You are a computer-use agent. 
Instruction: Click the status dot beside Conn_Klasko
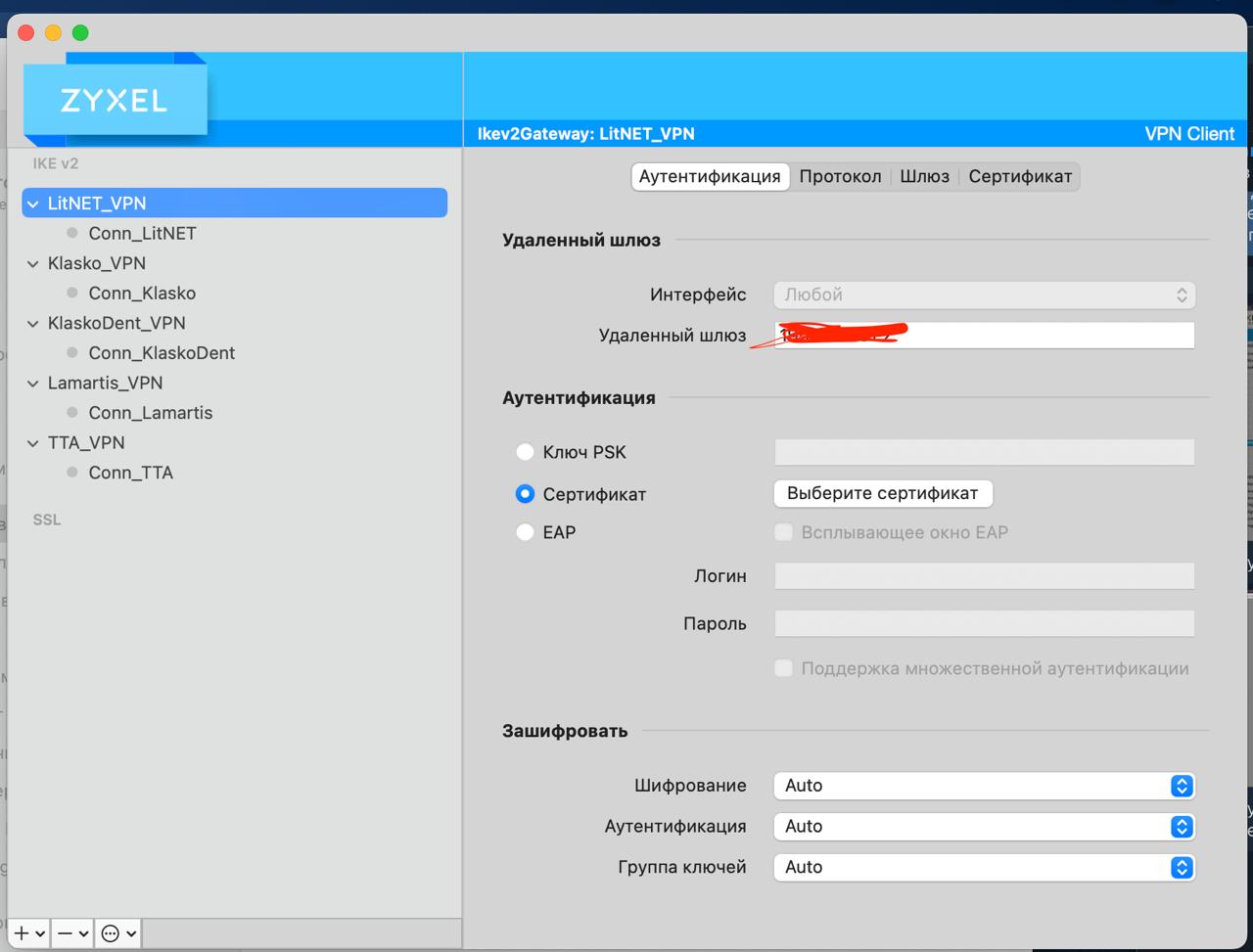[71, 293]
